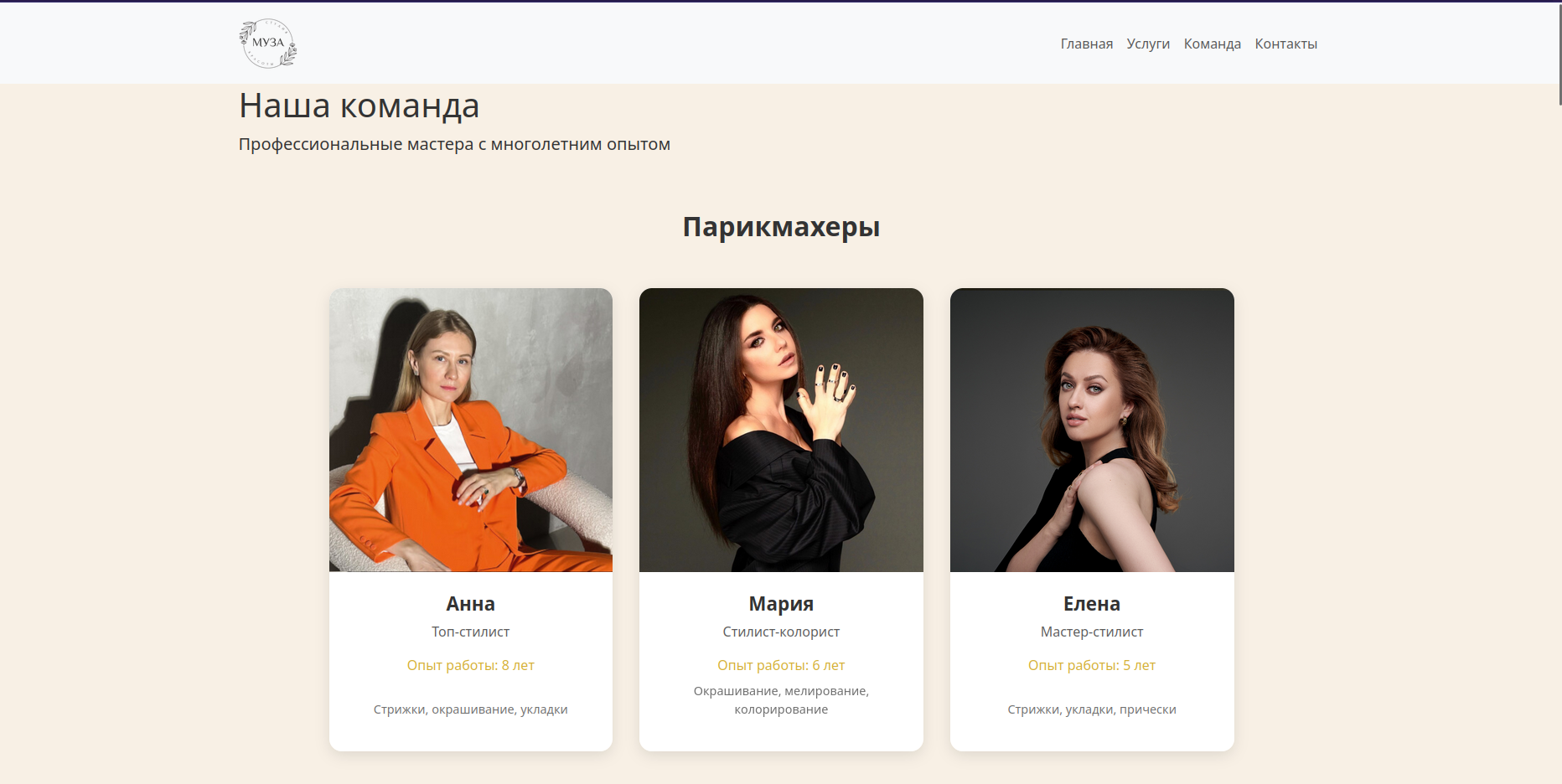Select the name Анна on the card
This screenshot has height=784, width=1562.
point(471,604)
